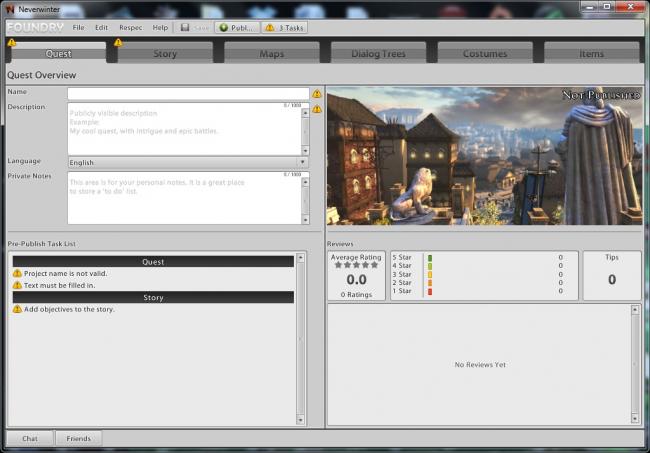
Task: Click into the Private Notes text area
Action: pyautogui.click(x=184, y=198)
